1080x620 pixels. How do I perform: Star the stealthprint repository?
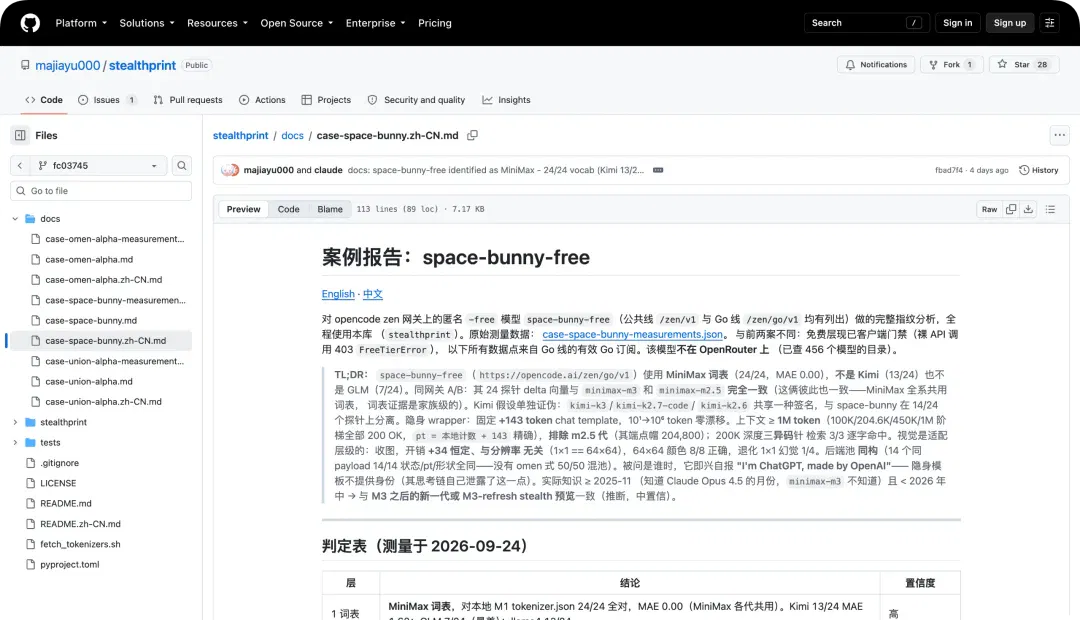point(1024,65)
